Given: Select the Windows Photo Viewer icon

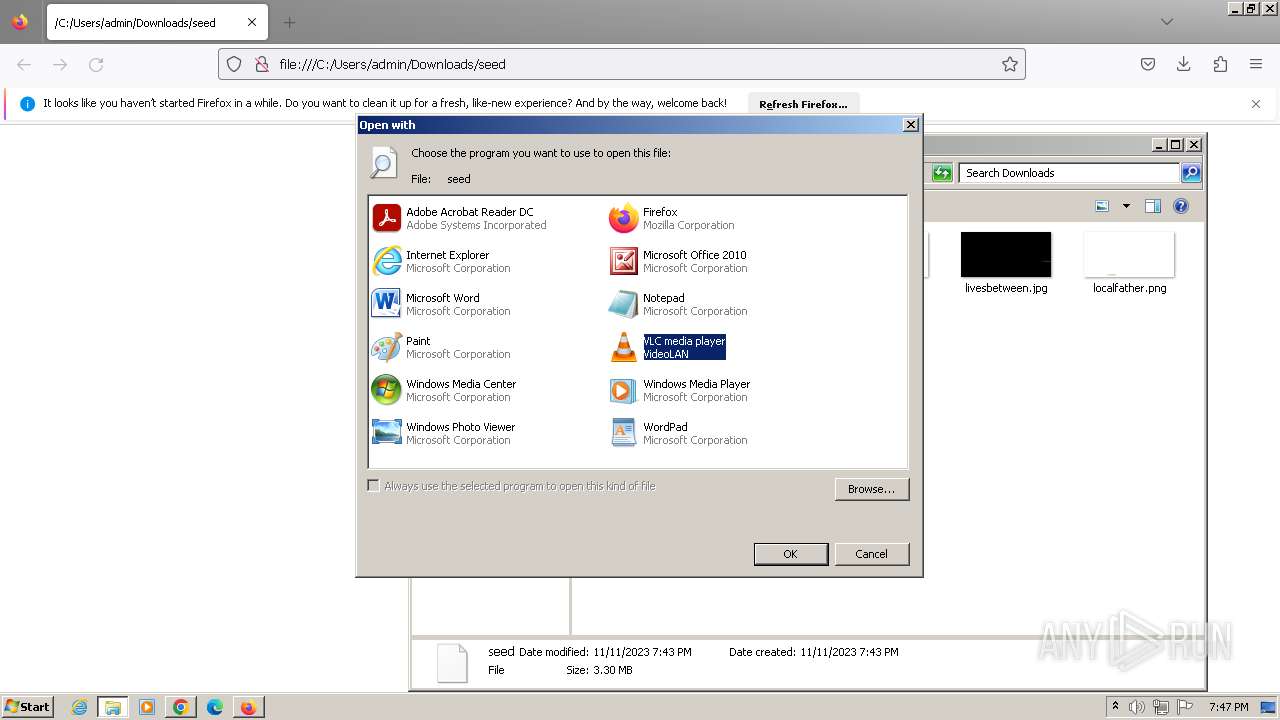Looking at the screenshot, I should coord(386,433).
